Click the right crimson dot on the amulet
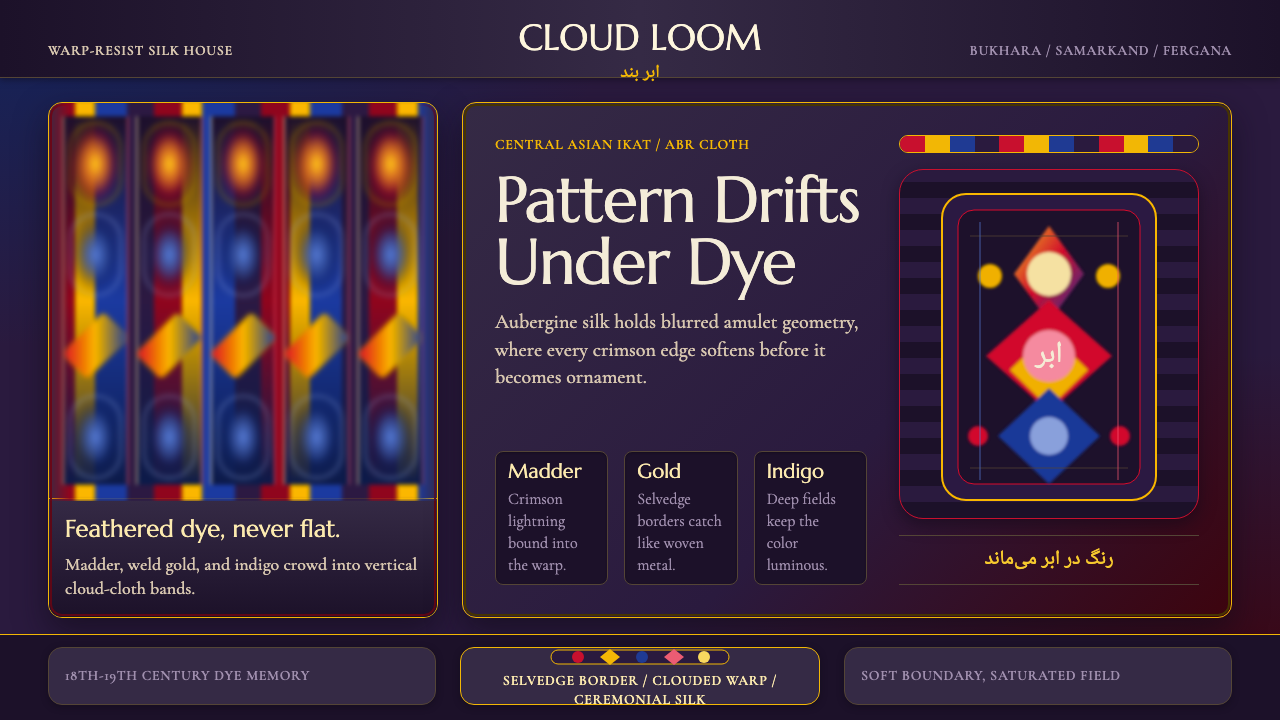Screen dimensions: 1280x720 click(x=1120, y=436)
